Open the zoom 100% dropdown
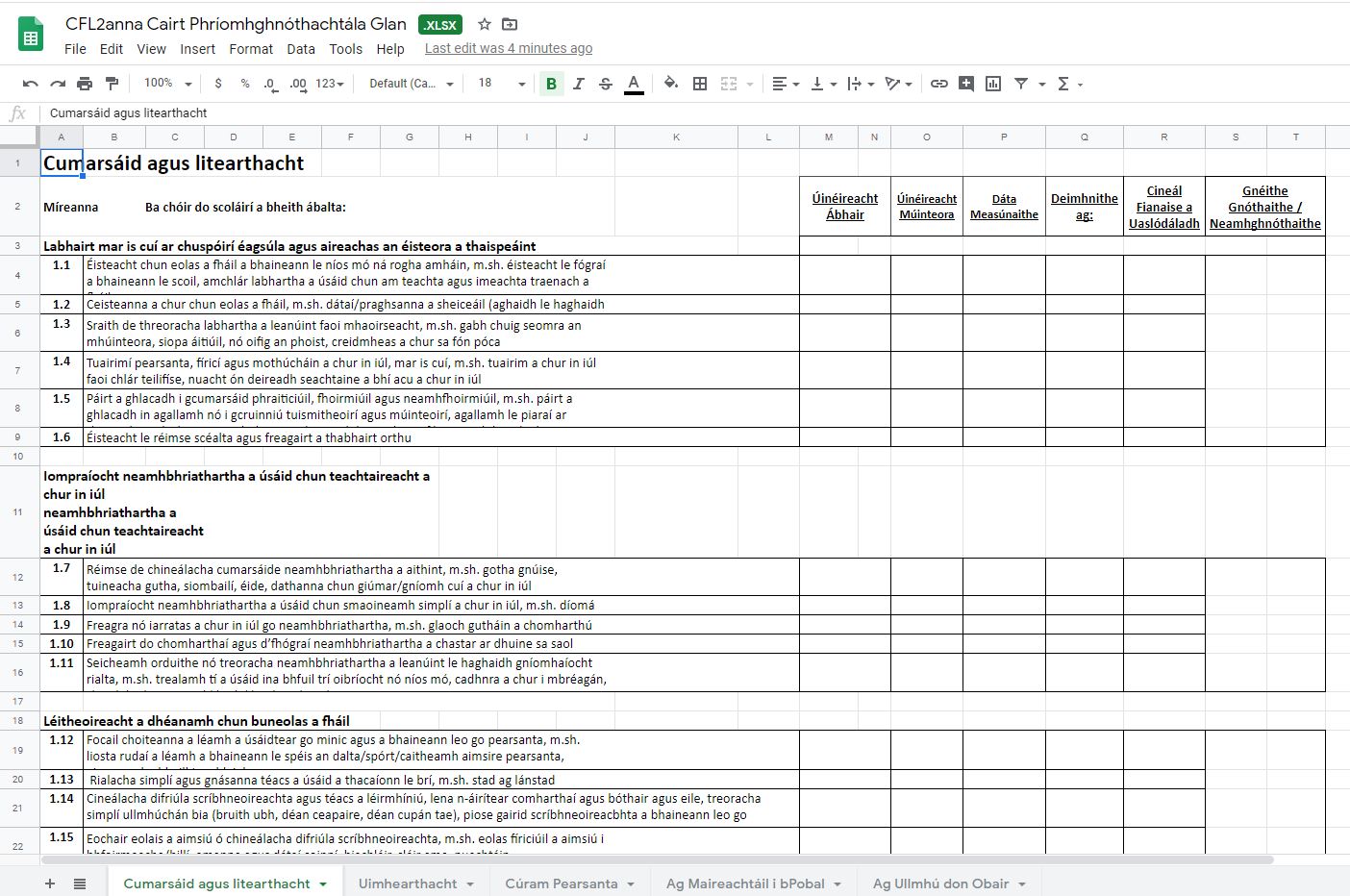The height and width of the screenshot is (896, 1350). pos(167,84)
